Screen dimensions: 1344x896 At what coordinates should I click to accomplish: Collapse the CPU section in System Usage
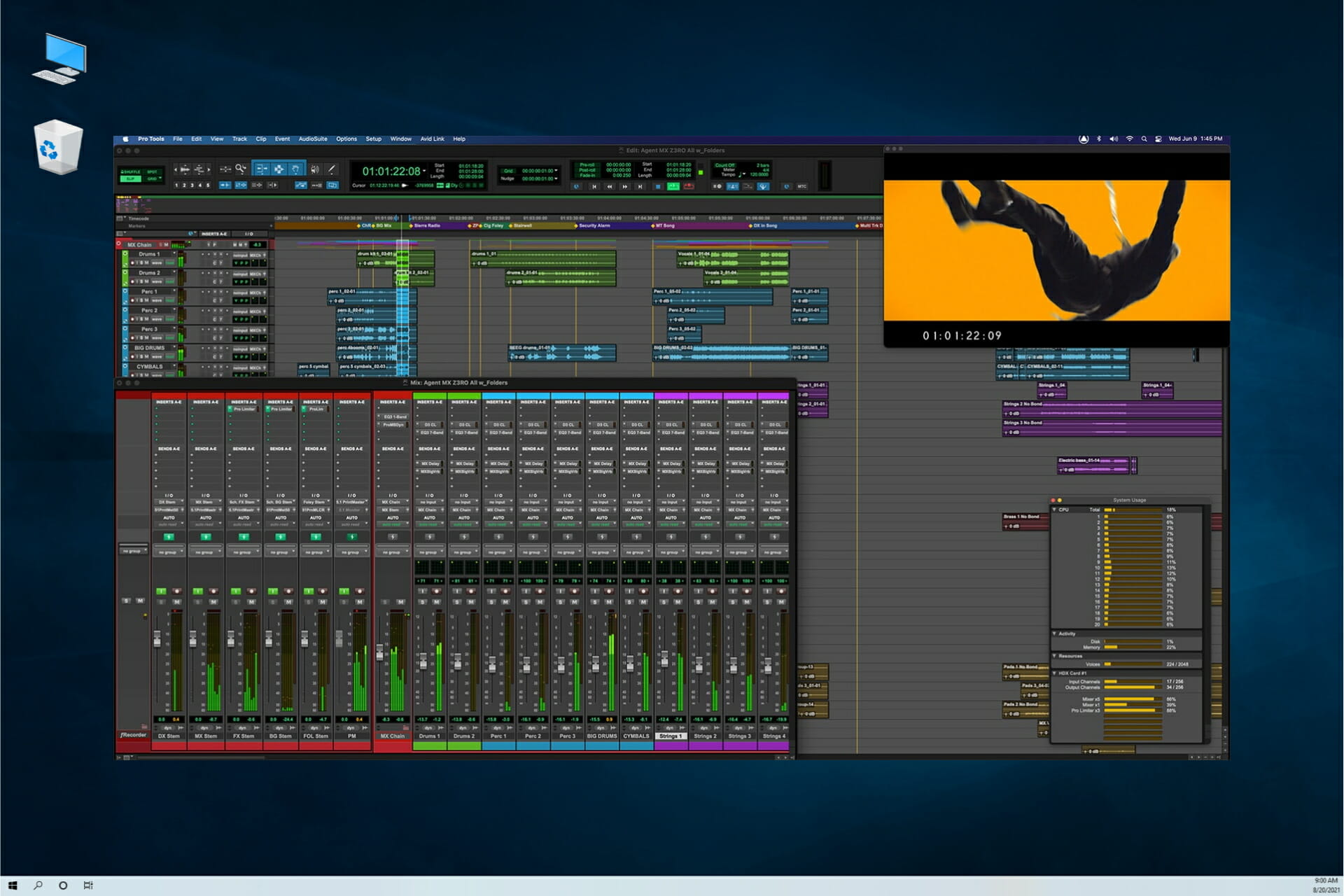click(x=1055, y=509)
